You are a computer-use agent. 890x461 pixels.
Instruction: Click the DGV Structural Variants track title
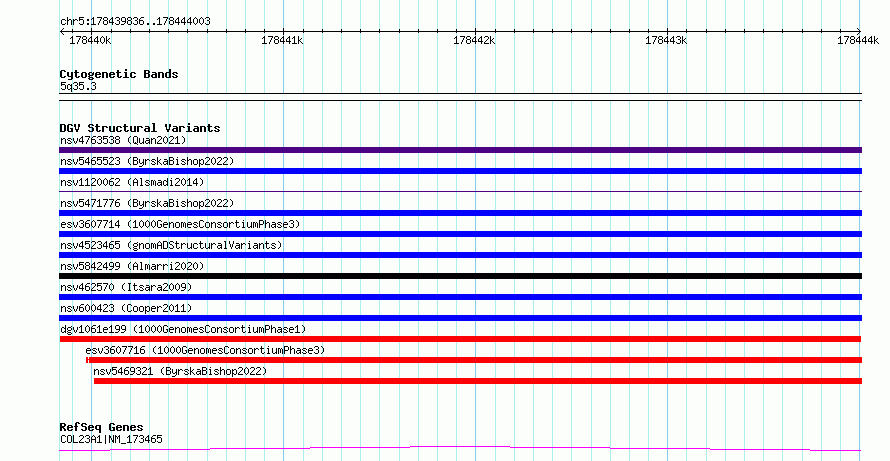tap(140, 128)
